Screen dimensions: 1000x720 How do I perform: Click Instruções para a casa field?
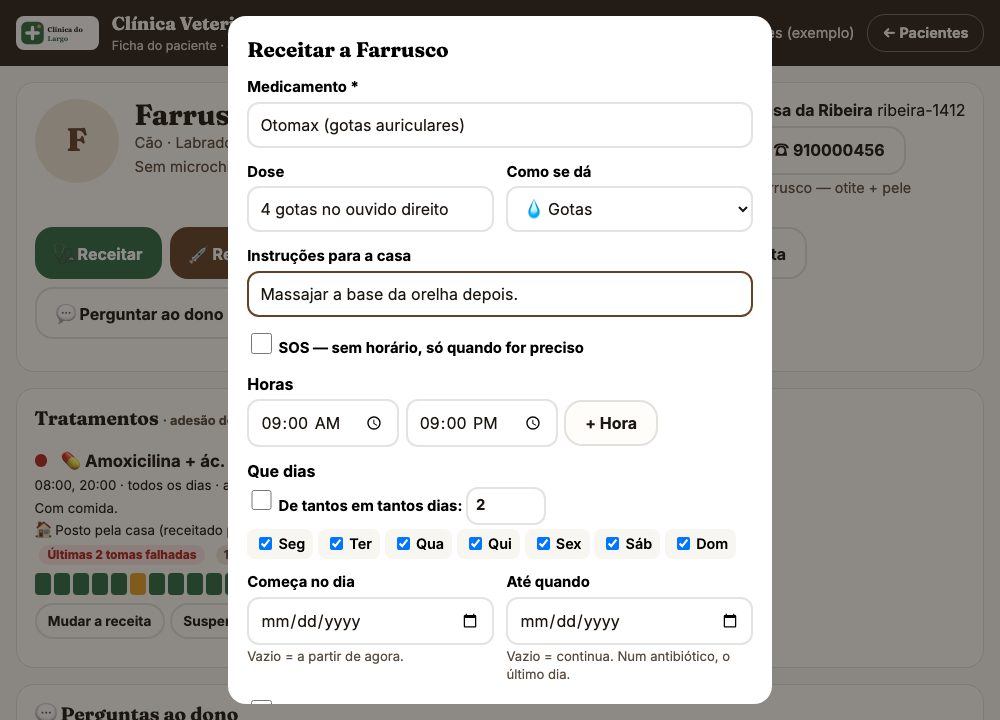(x=500, y=294)
